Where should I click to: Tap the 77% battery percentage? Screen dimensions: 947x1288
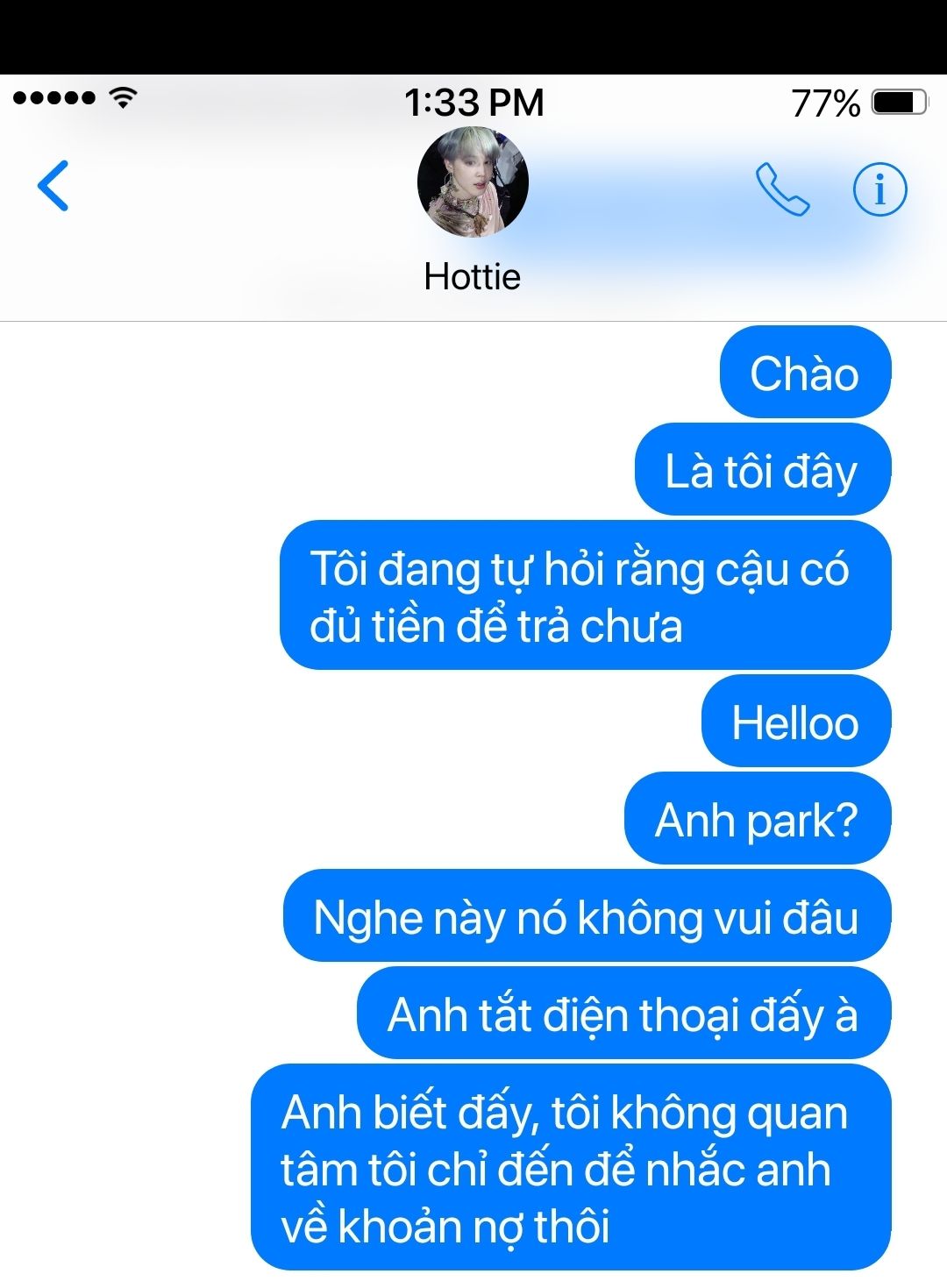(x=825, y=103)
